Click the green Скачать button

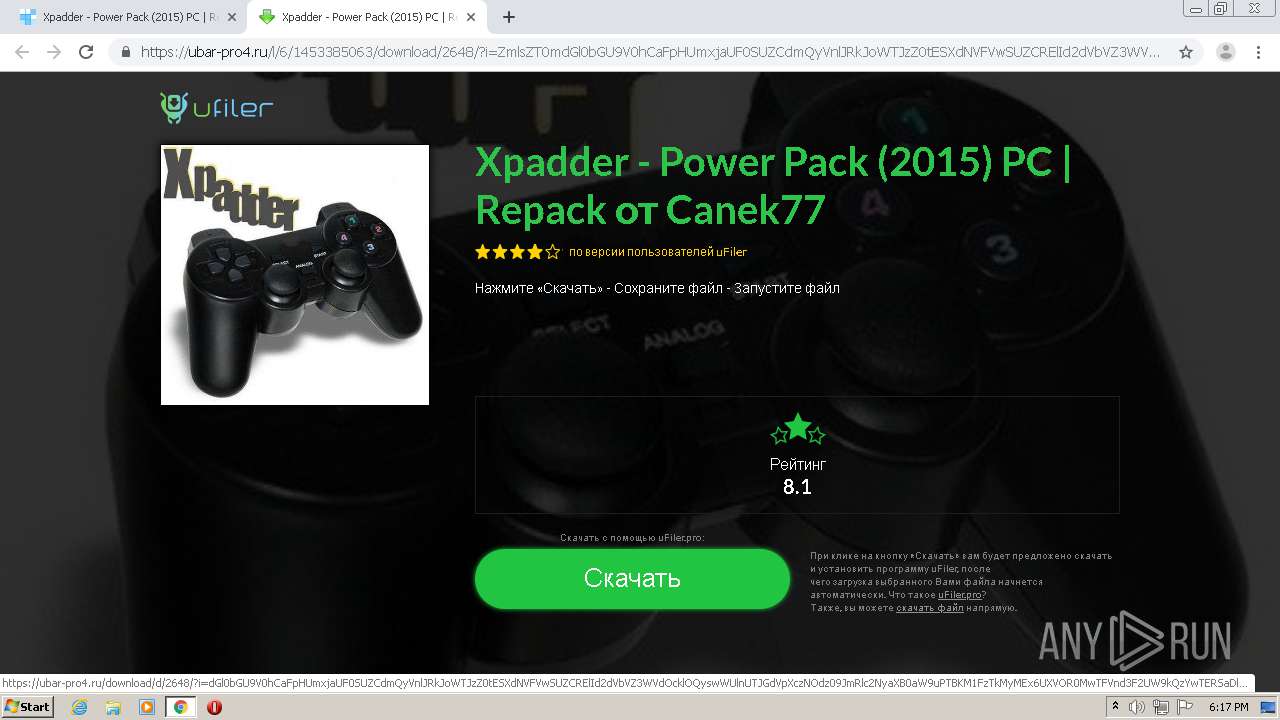click(x=632, y=578)
